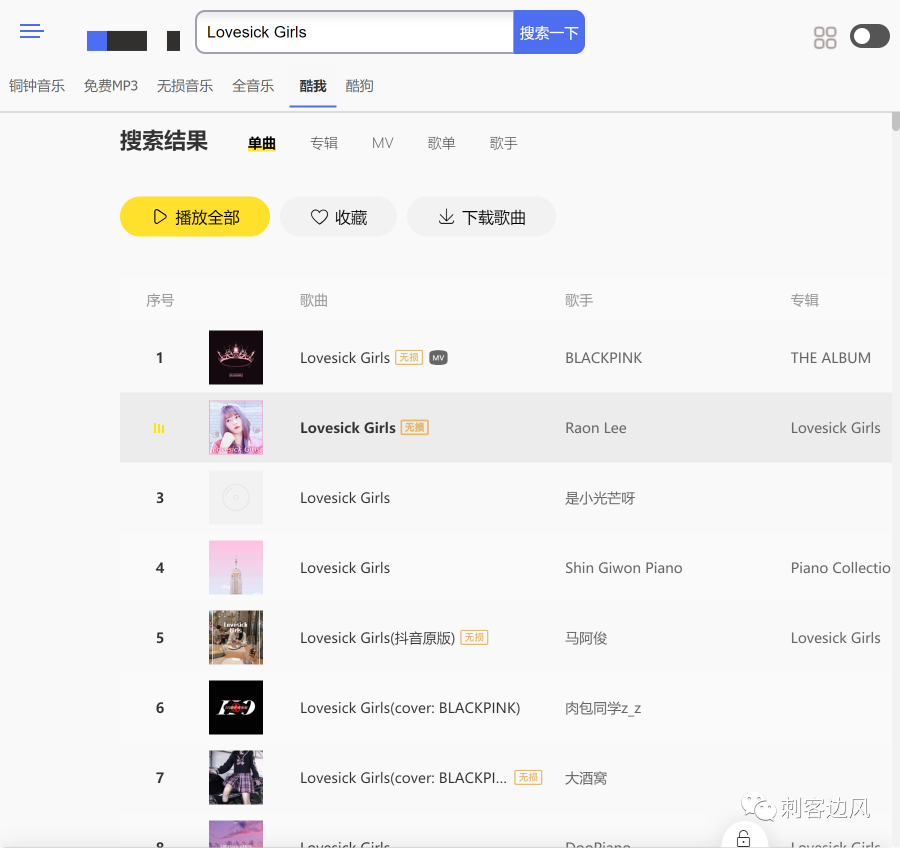
Task: Open the MV results tab
Action: (x=382, y=143)
